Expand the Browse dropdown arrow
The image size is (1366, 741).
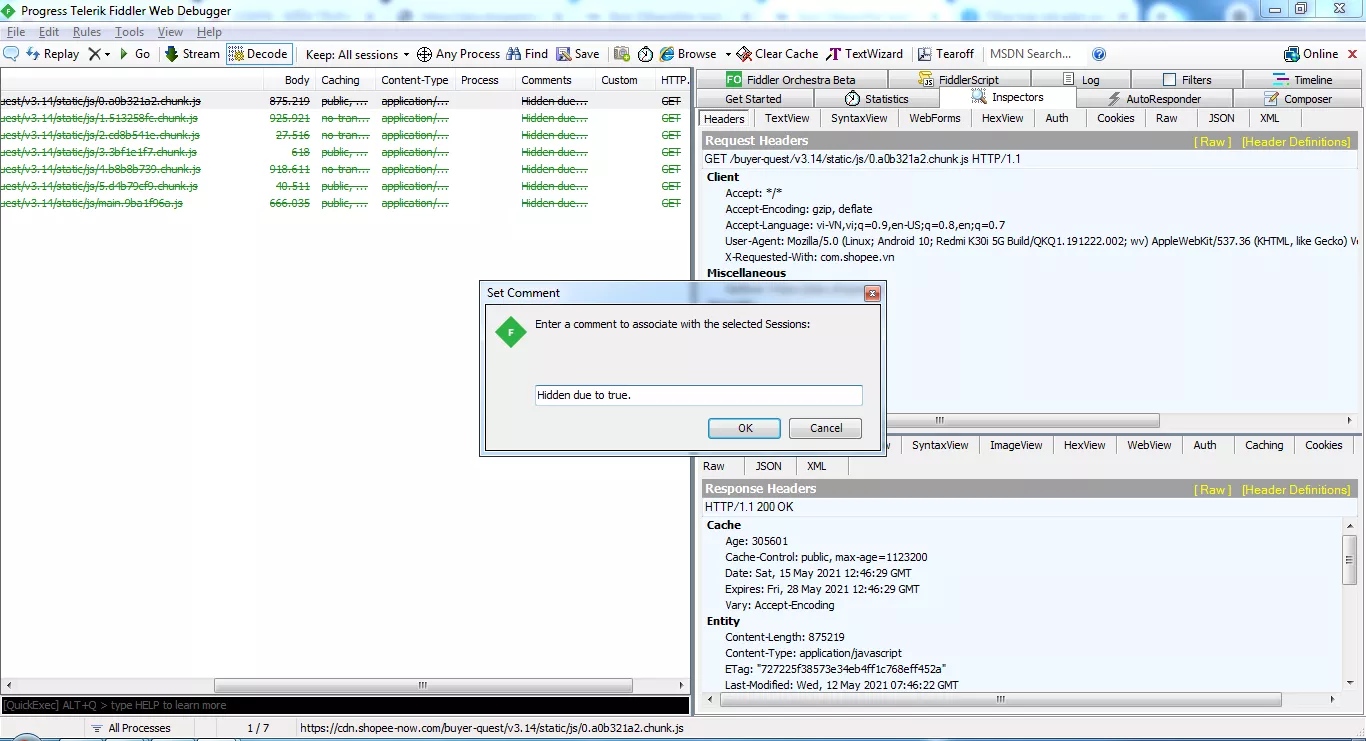(x=728, y=54)
